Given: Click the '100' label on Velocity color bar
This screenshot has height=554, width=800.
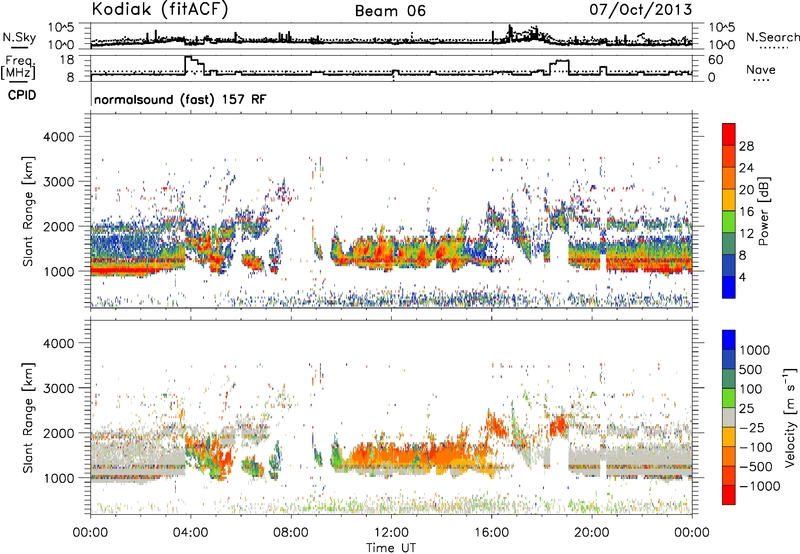Looking at the screenshot, I should [x=751, y=389].
